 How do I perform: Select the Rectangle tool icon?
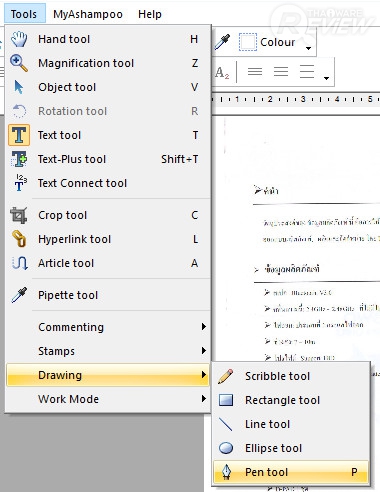(226, 400)
